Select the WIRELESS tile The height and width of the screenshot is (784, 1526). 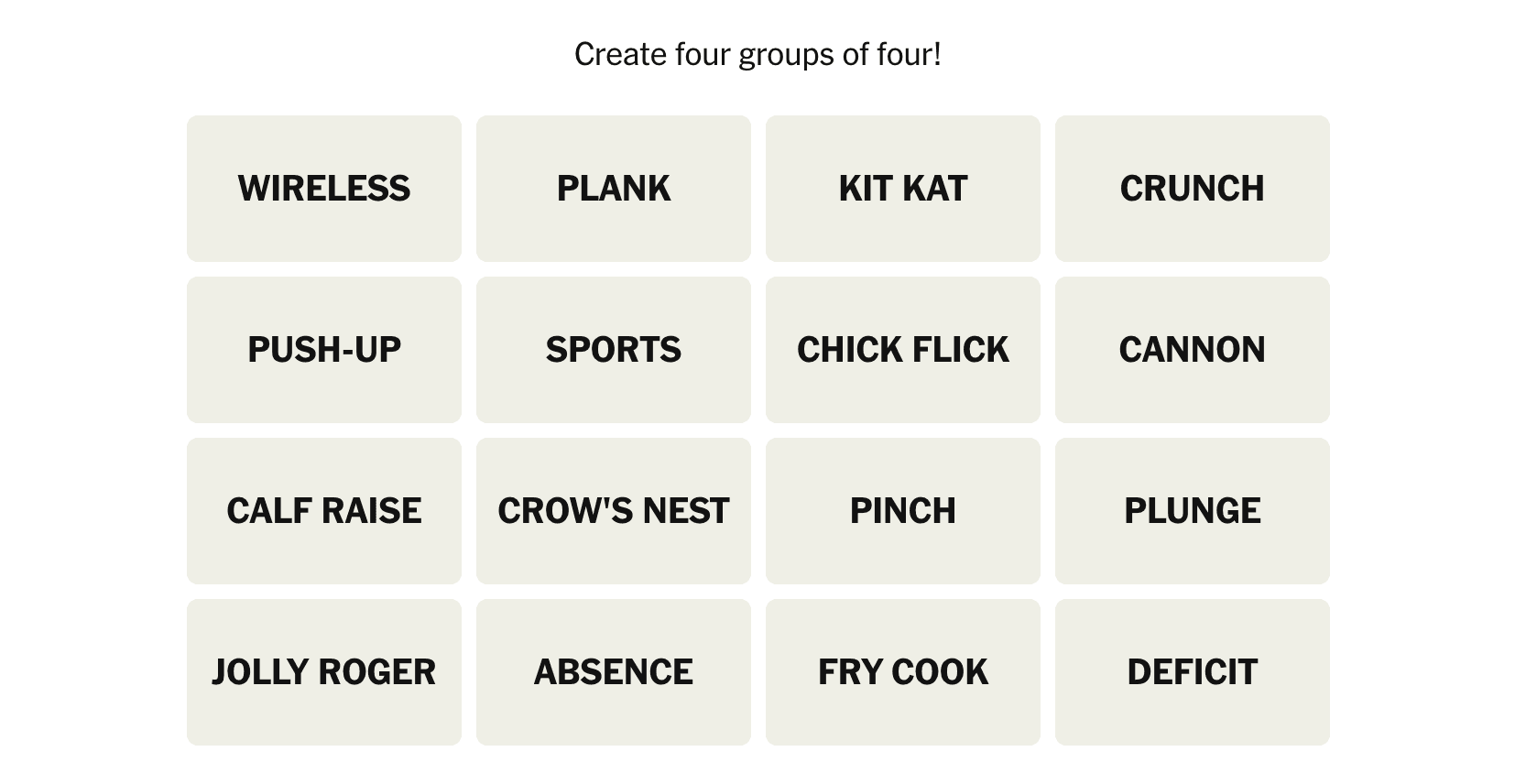pyautogui.click(x=324, y=189)
